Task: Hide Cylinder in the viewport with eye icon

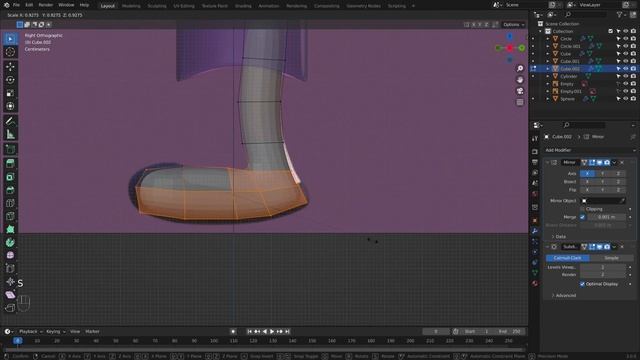Action: (626, 76)
